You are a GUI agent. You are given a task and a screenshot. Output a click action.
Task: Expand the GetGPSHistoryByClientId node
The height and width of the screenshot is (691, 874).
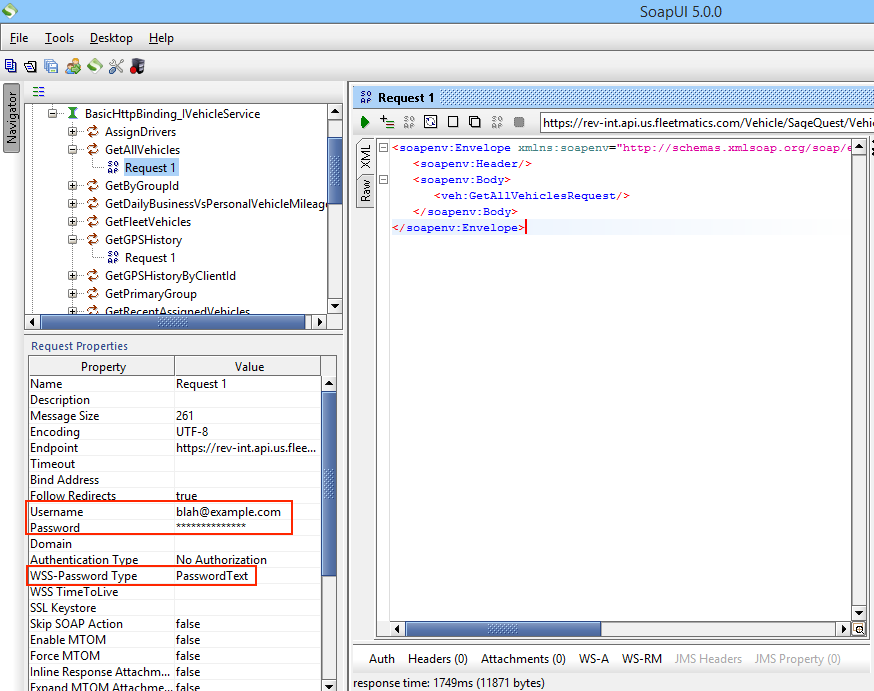pos(72,276)
